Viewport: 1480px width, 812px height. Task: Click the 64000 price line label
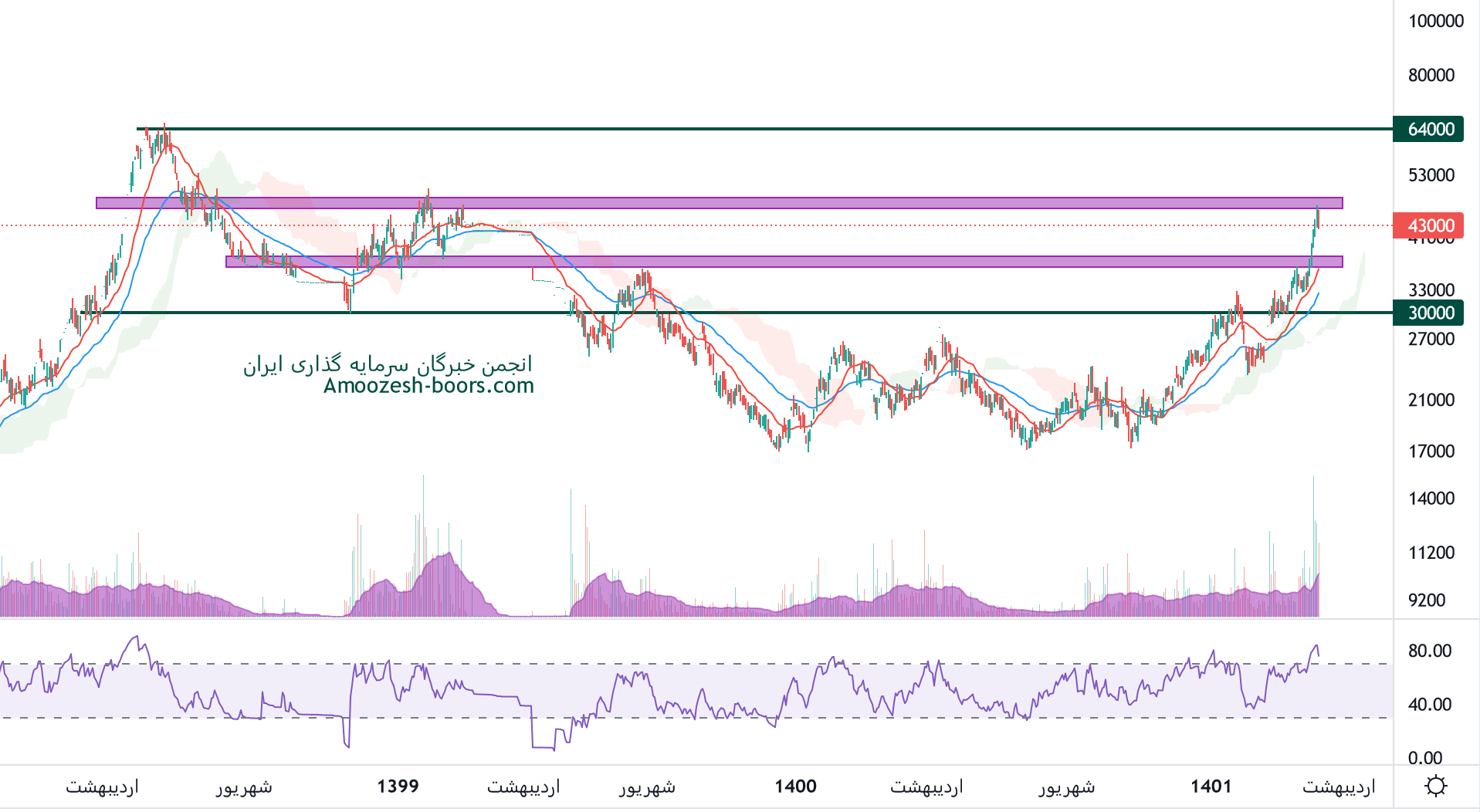coord(1430,129)
